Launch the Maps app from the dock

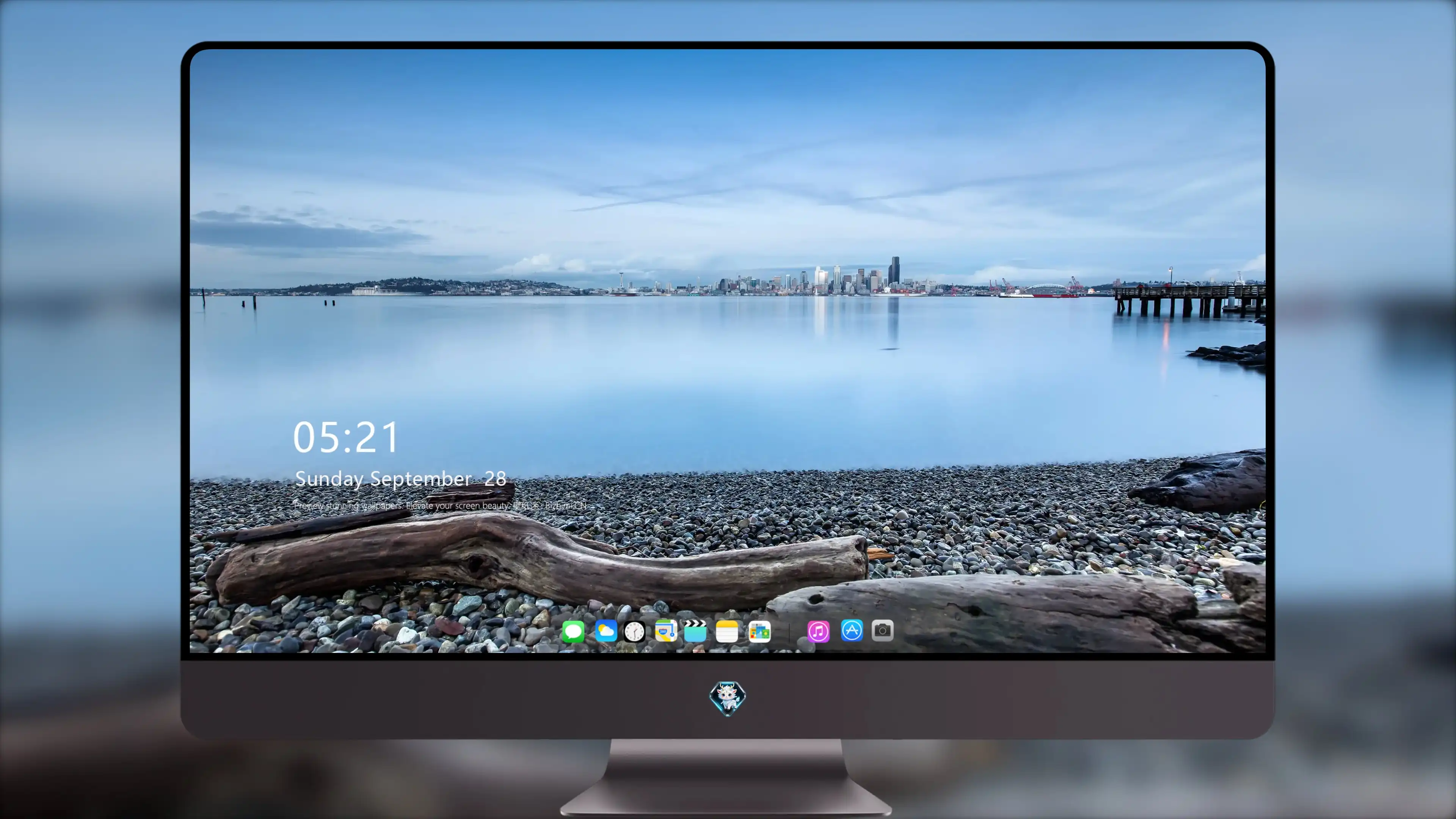coord(666,631)
